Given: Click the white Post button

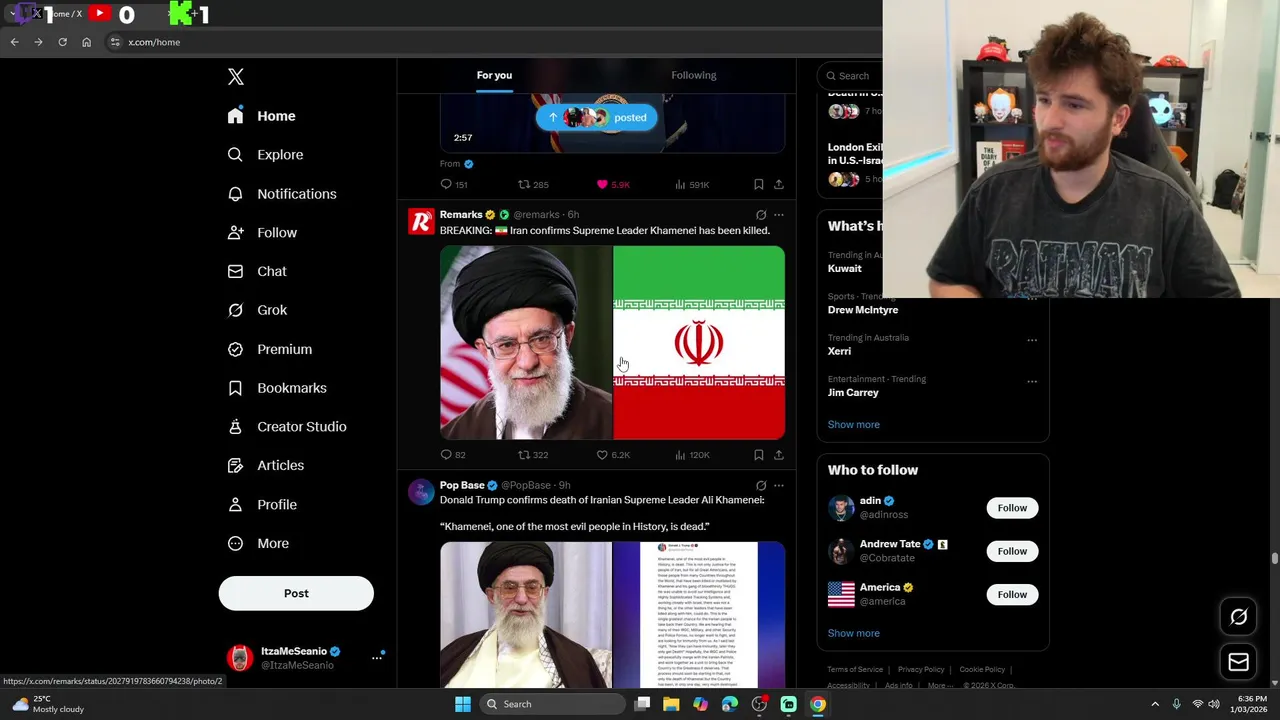Looking at the screenshot, I should point(296,593).
